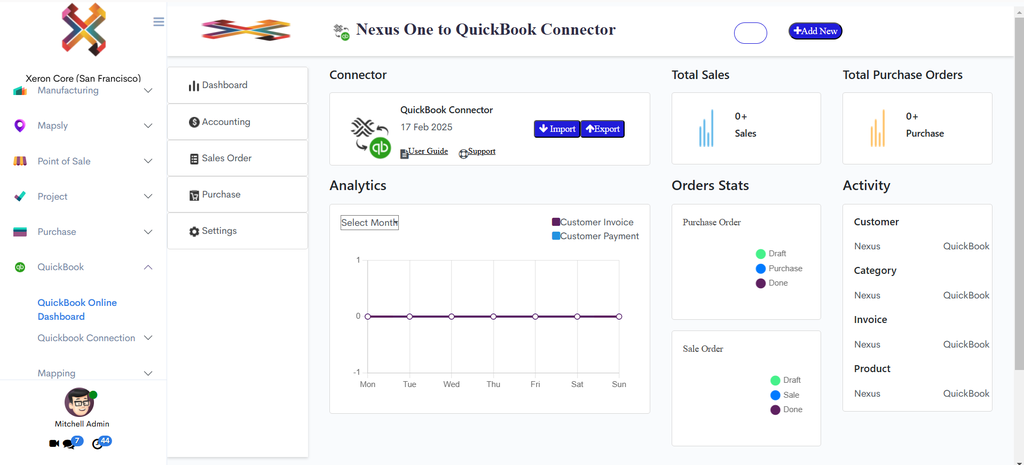Open the Accounting tab
Image resolution: width=1024 pixels, height=465 pixels.
coord(238,121)
